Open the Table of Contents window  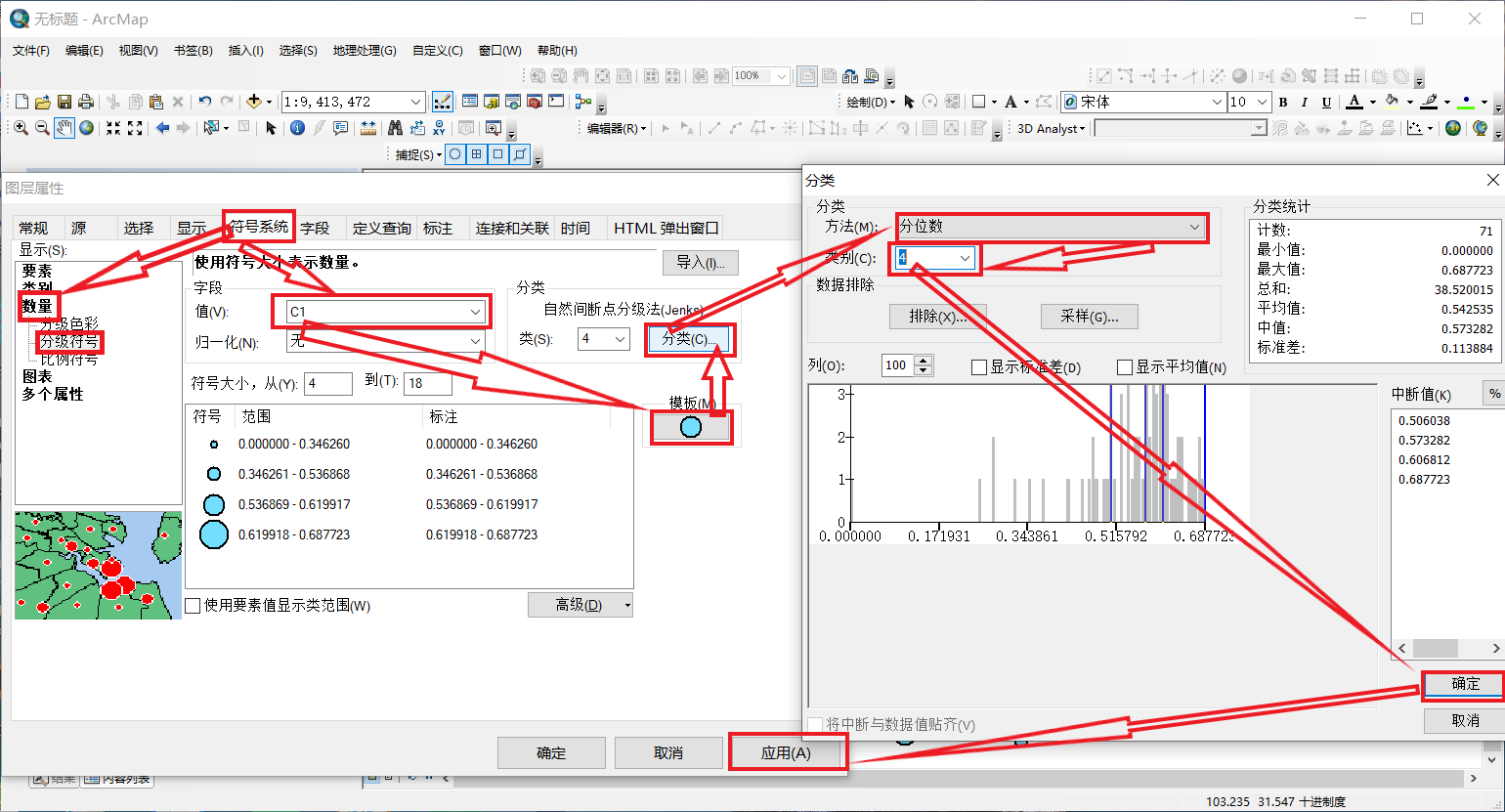pyautogui.click(x=470, y=102)
